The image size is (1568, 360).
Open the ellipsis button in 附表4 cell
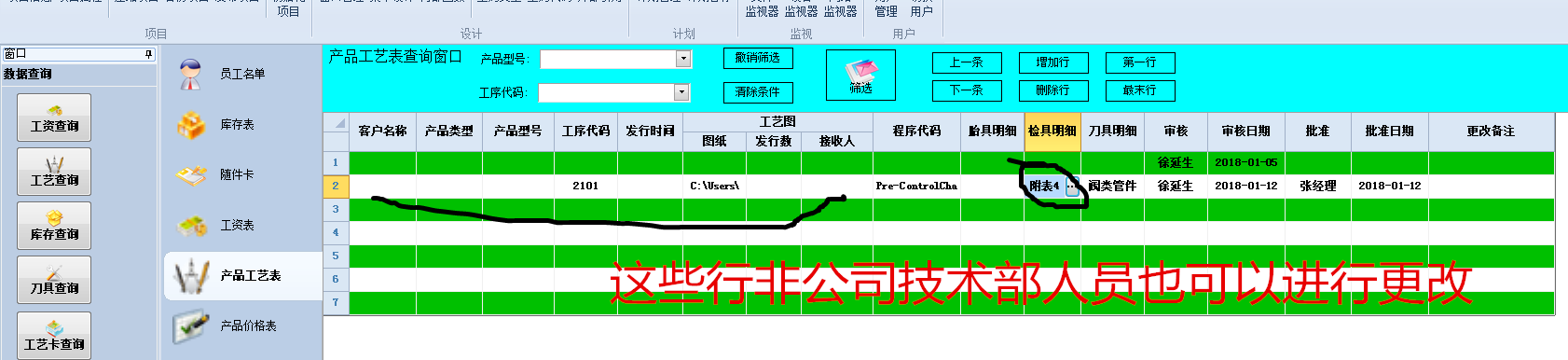[x=1072, y=187]
